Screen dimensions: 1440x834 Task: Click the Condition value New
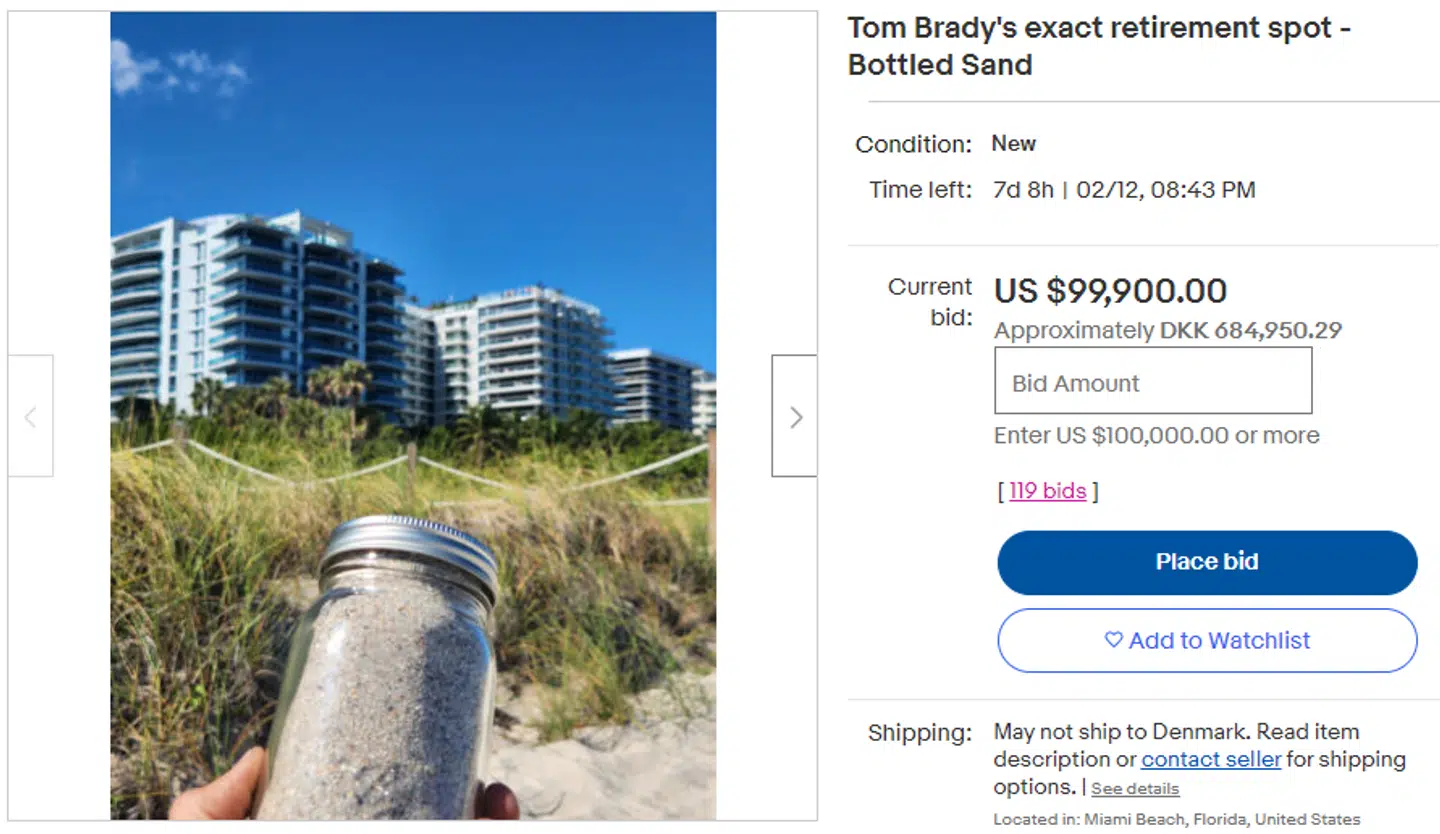(x=1013, y=144)
